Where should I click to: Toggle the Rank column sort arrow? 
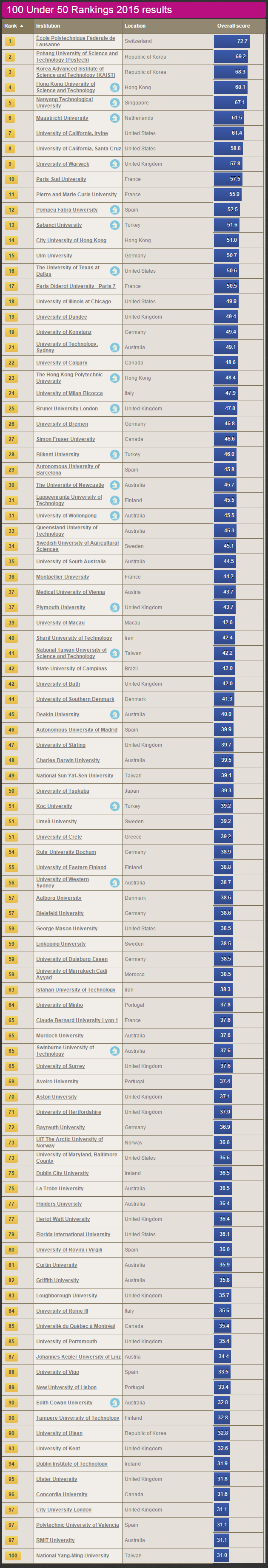coord(22,26)
